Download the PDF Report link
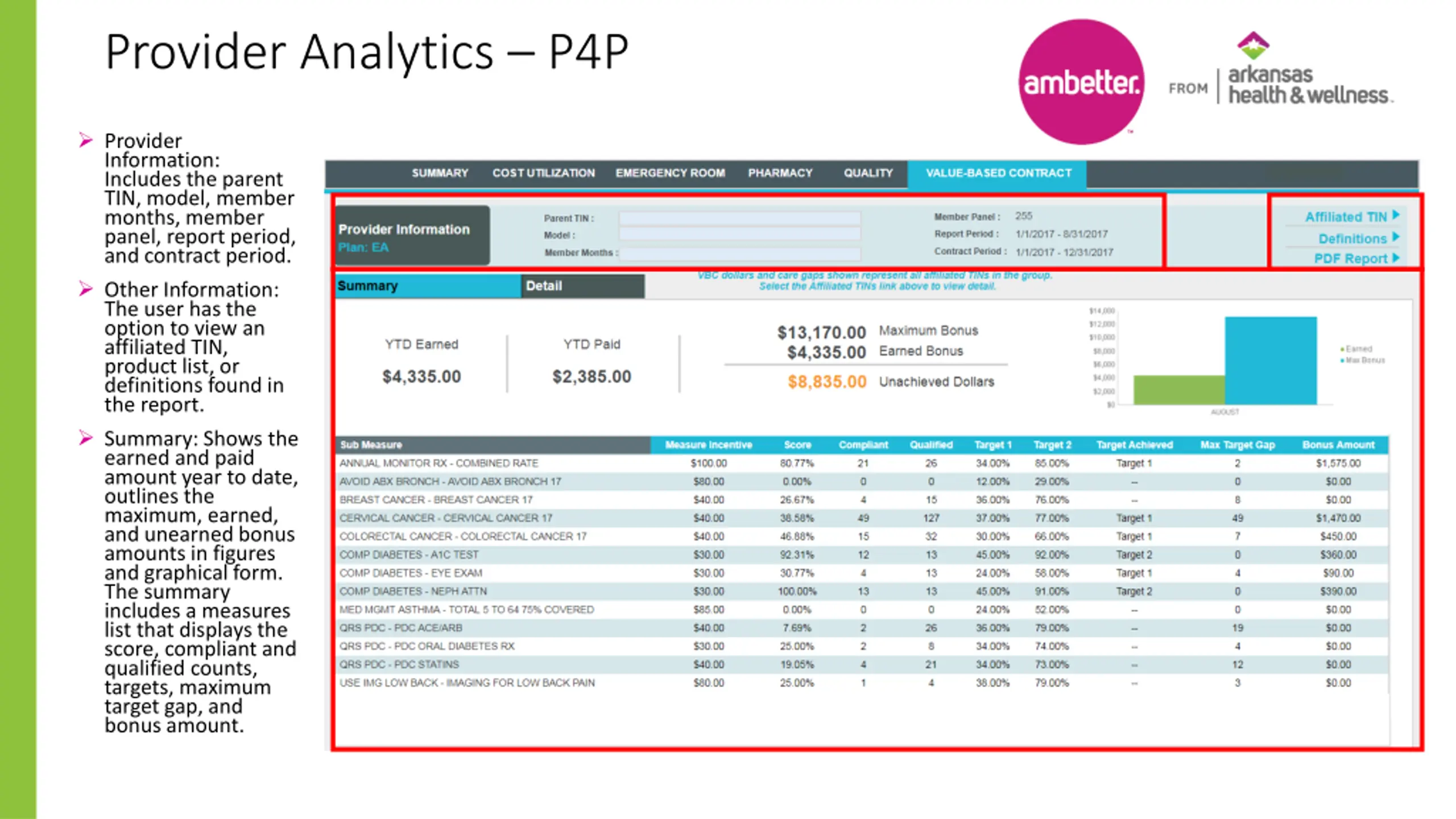Image resolution: width=1456 pixels, height=819 pixels. [1350, 258]
